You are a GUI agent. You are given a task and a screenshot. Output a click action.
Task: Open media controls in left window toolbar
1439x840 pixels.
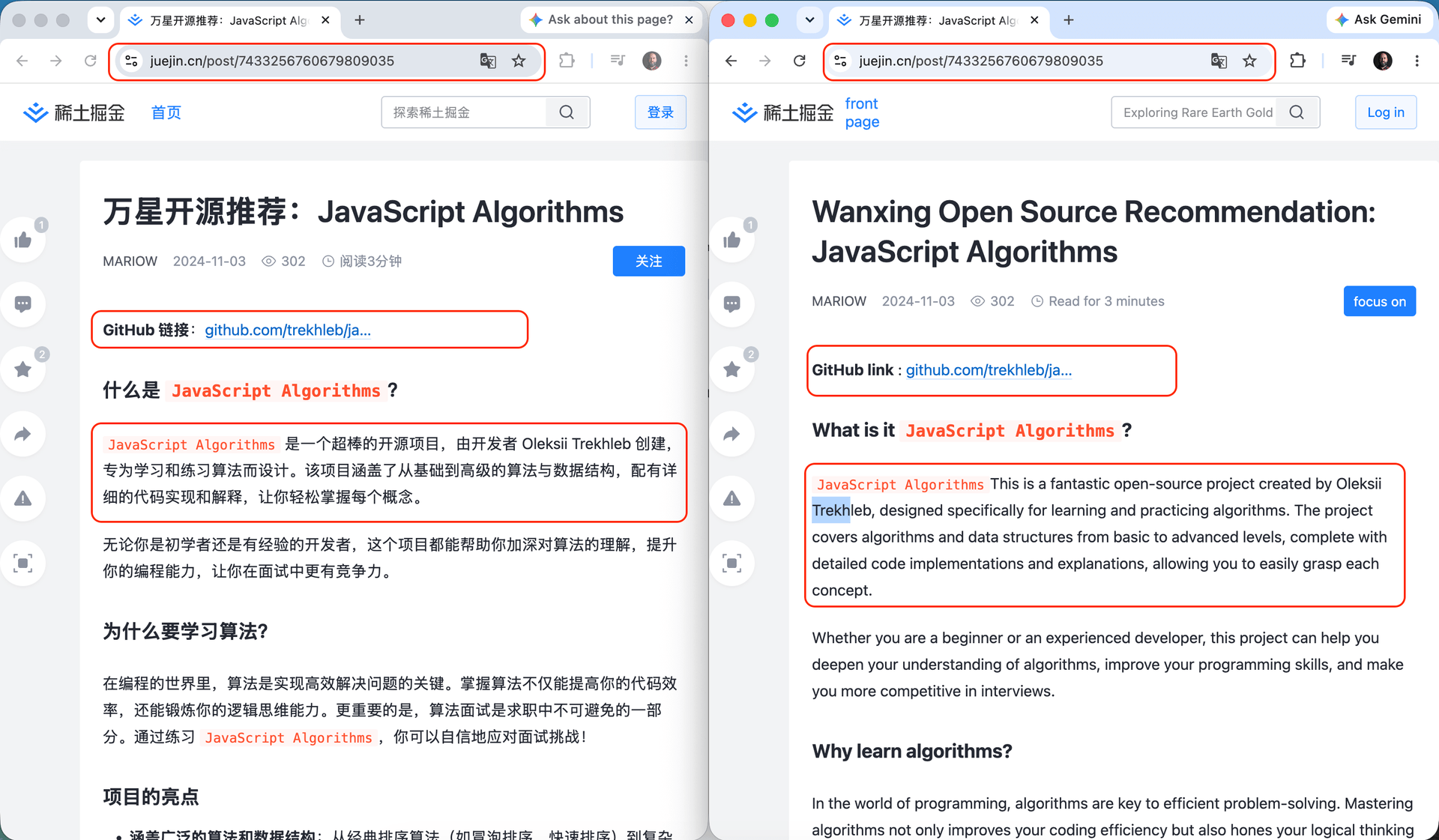[618, 61]
